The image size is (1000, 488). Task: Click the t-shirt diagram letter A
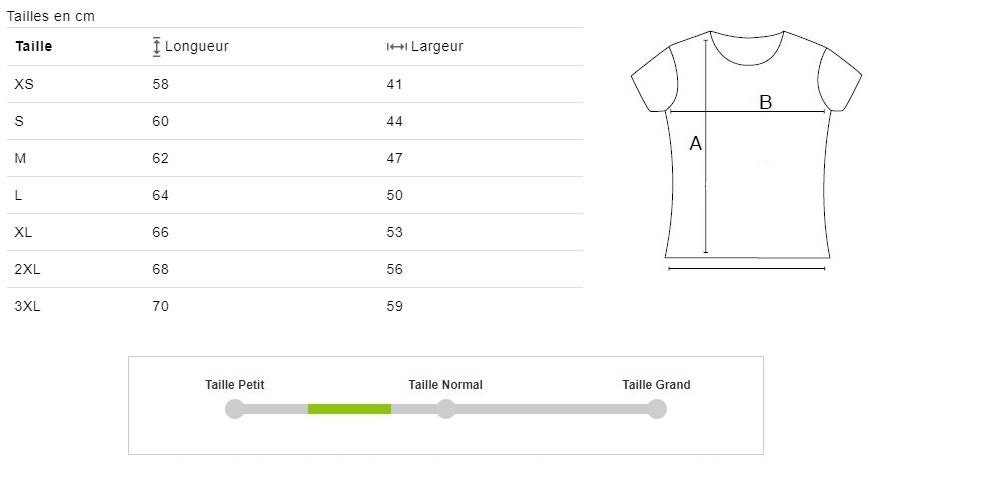[696, 144]
